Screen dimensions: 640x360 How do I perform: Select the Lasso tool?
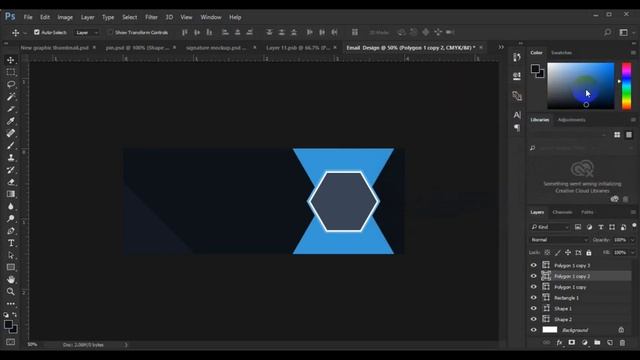coord(11,84)
